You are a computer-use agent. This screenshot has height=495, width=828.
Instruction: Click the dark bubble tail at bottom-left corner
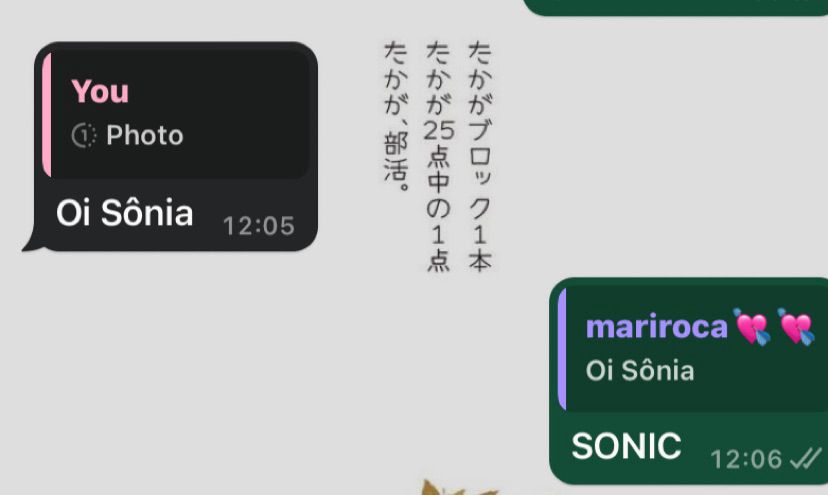(31, 242)
